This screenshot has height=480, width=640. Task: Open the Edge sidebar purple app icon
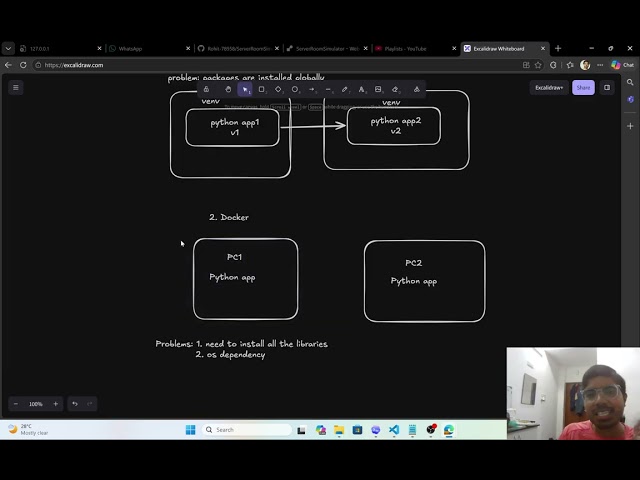tap(630, 100)
